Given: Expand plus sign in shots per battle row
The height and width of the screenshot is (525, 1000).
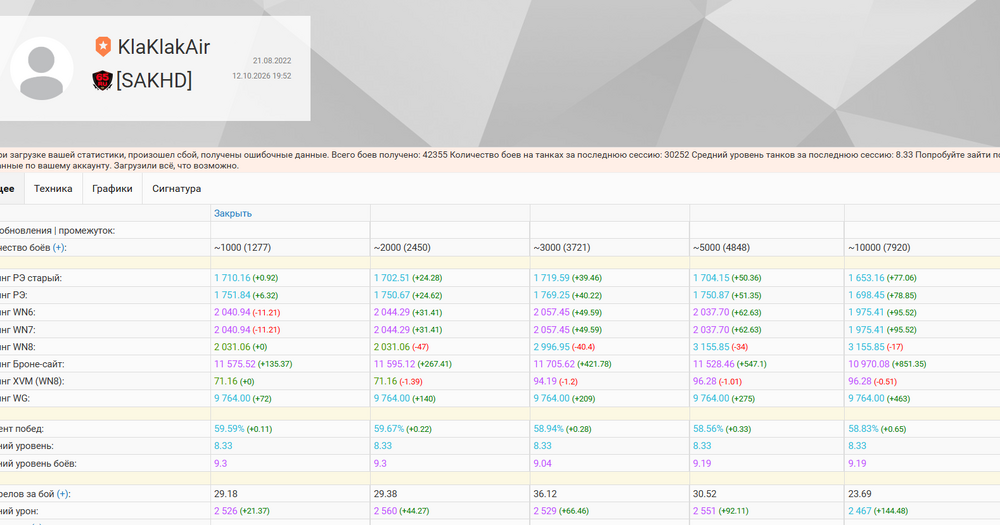Looking at the screenshot, I should pos(62,494).
